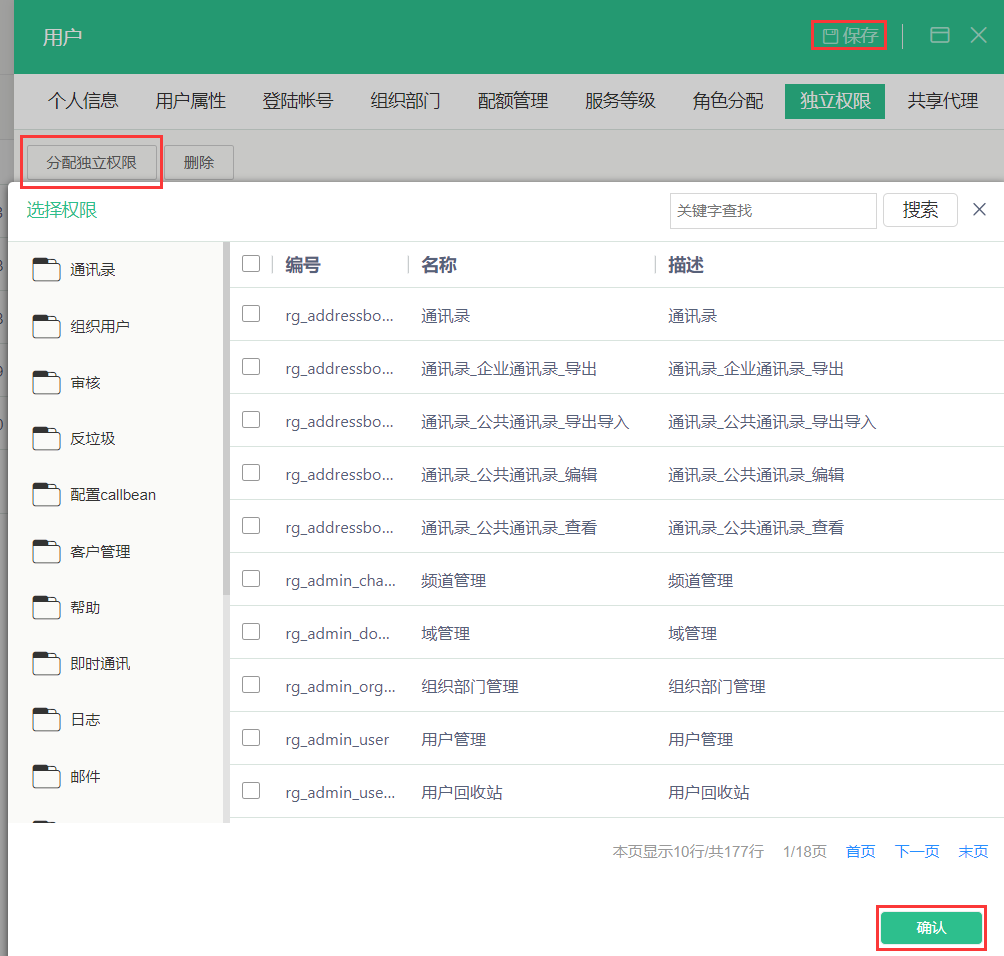Click the 确认 confirm button
Image resolution: width=1004 pixels, height=956 pixels.
[x=931, y=928]
